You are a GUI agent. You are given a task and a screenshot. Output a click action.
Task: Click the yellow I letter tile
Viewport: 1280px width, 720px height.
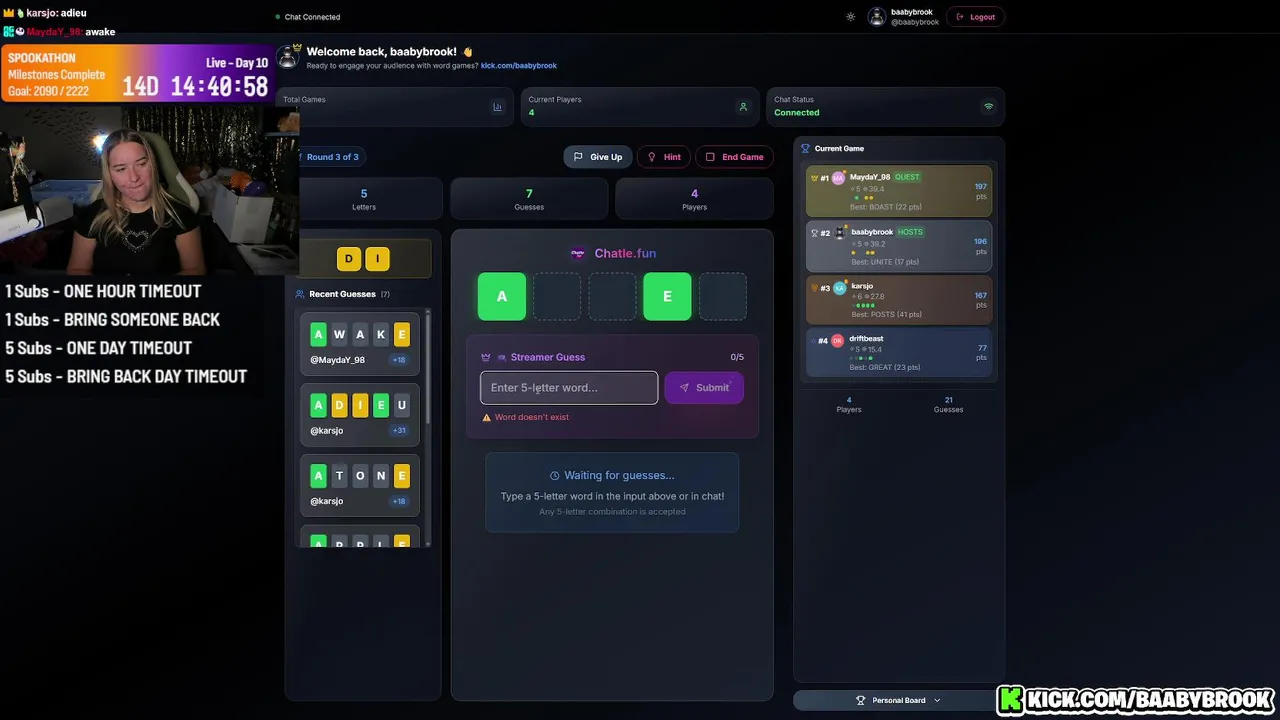point(377,259)
